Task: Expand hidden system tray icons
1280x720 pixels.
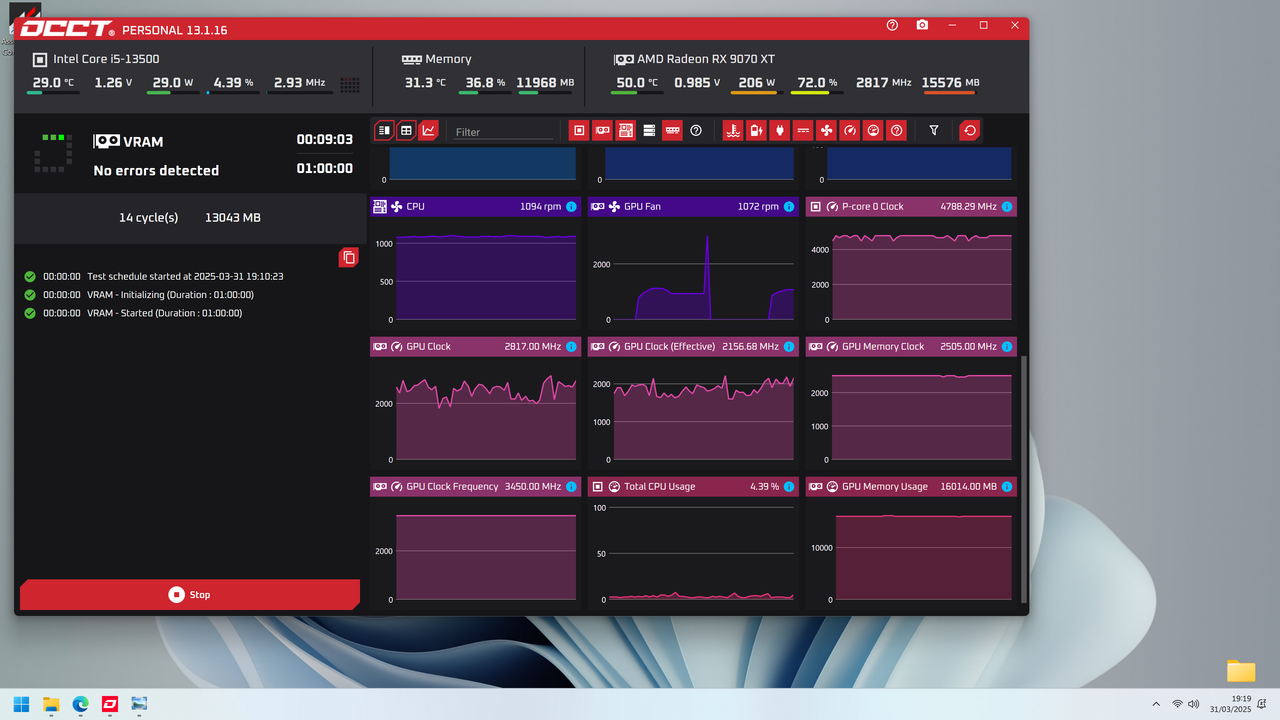Action: click(1156, 704)
